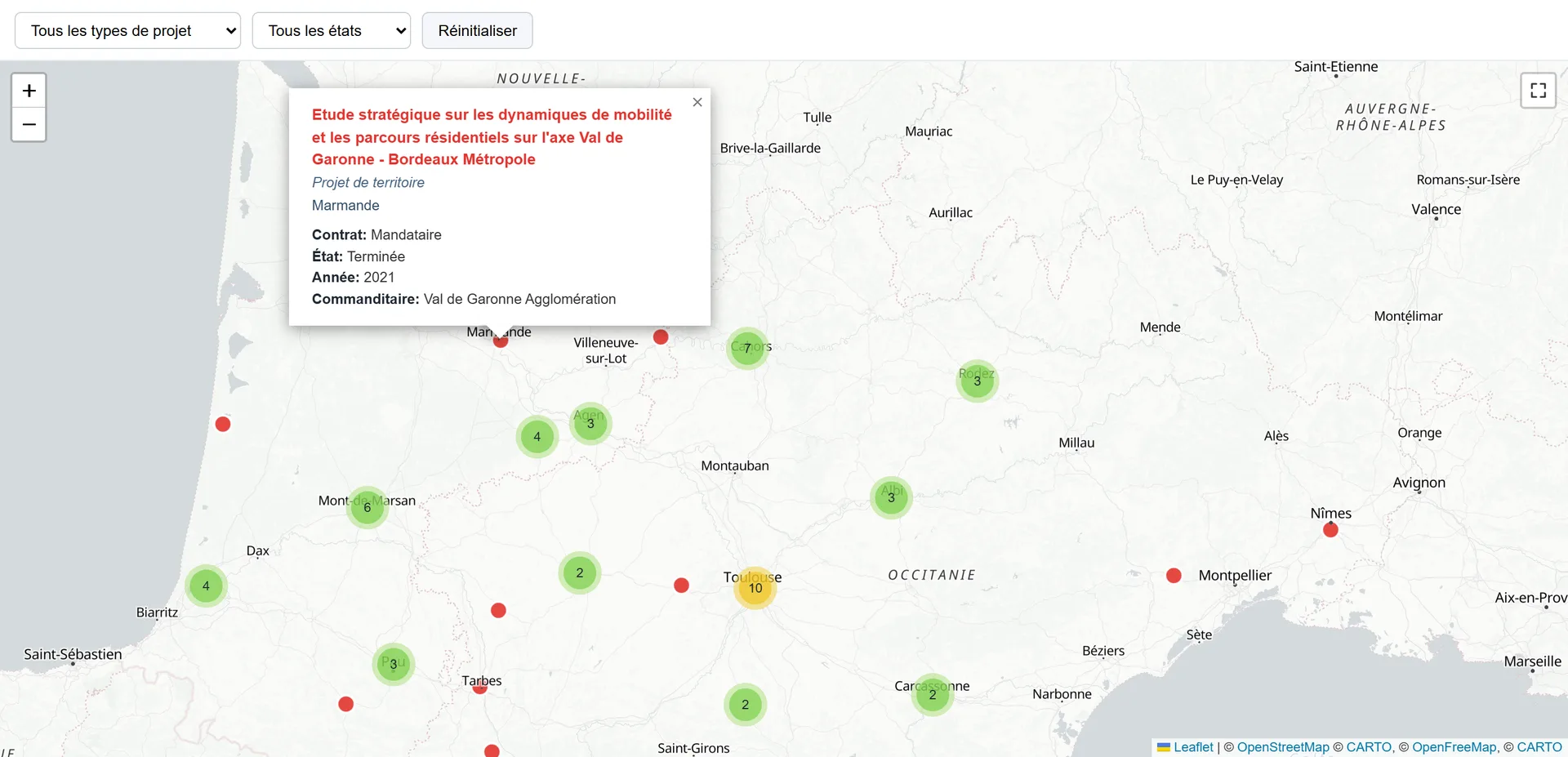The width and height of the screenshot is (1568, 757).
Task: Toggle fullscreen map view
Action: pyautogui.click(x=1538, y=91)
